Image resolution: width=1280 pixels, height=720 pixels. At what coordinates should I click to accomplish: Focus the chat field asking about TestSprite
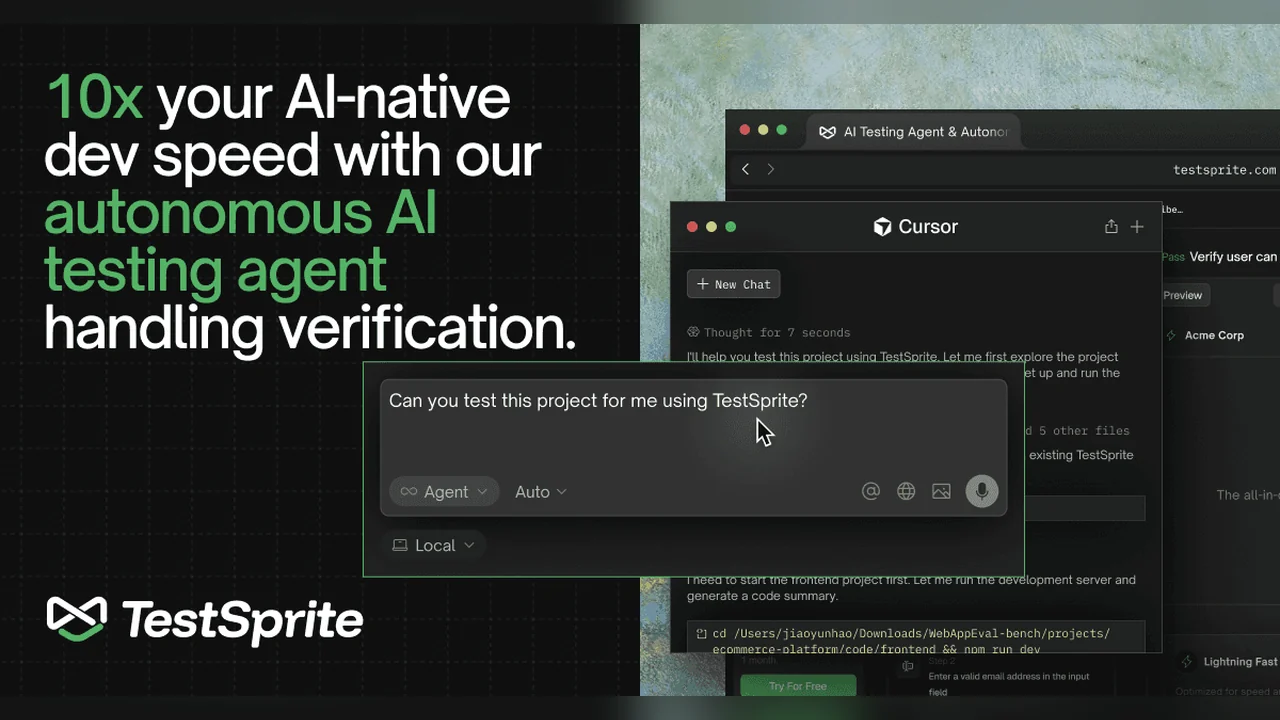(x=693, y=447)
